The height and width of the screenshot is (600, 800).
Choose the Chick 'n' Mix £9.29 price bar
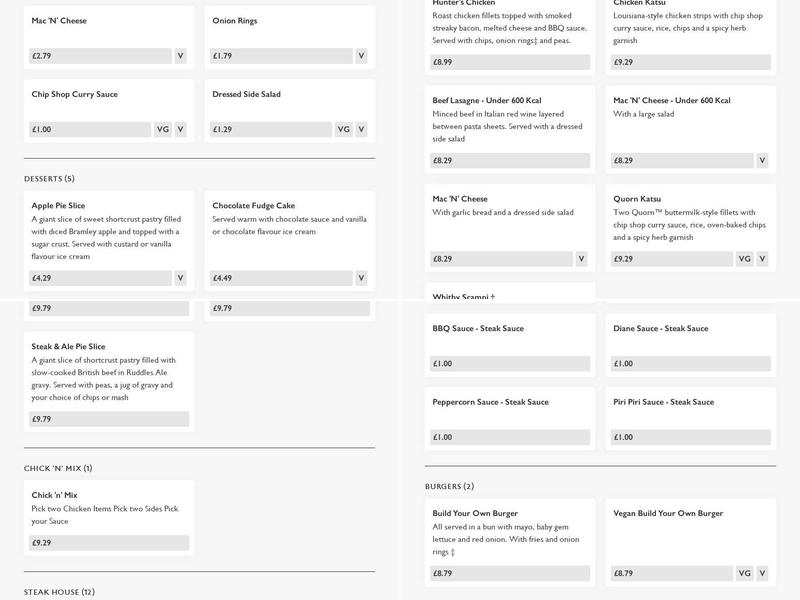[109, 543]
